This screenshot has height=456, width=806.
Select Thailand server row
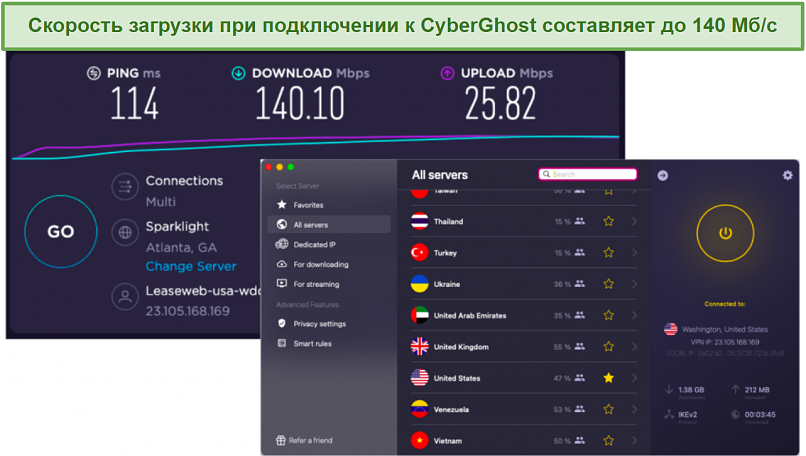click(x=524, y=221)
